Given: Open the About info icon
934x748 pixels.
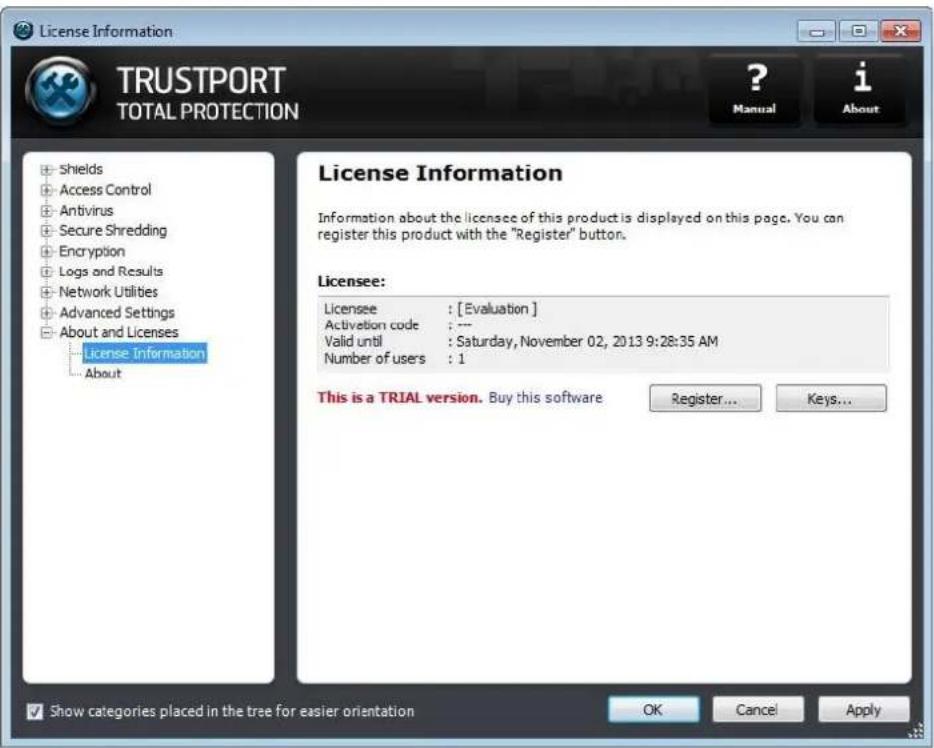Looking at the screenshot, I should [860, 89].
